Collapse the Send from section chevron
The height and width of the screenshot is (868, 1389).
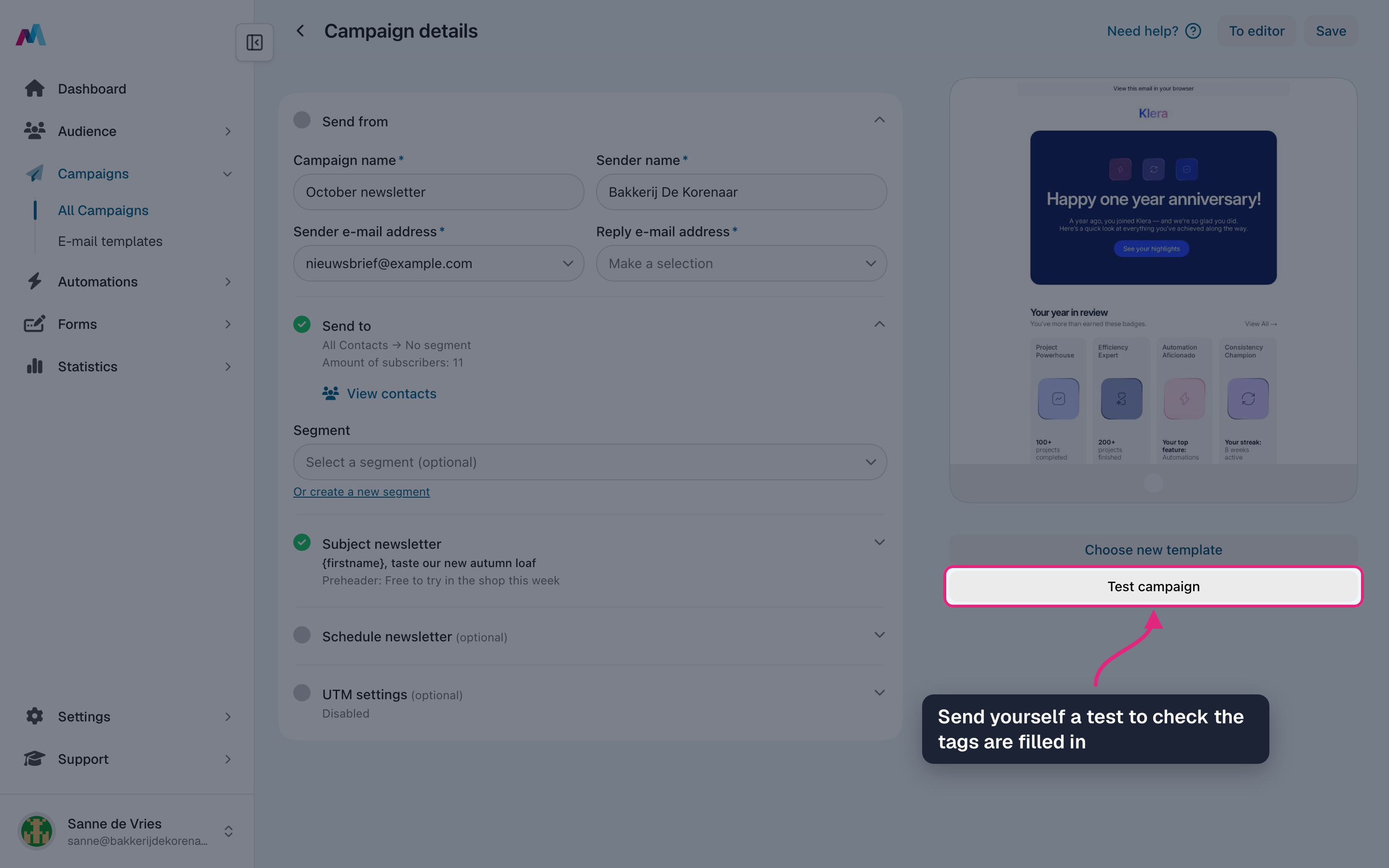coord(879,120)
